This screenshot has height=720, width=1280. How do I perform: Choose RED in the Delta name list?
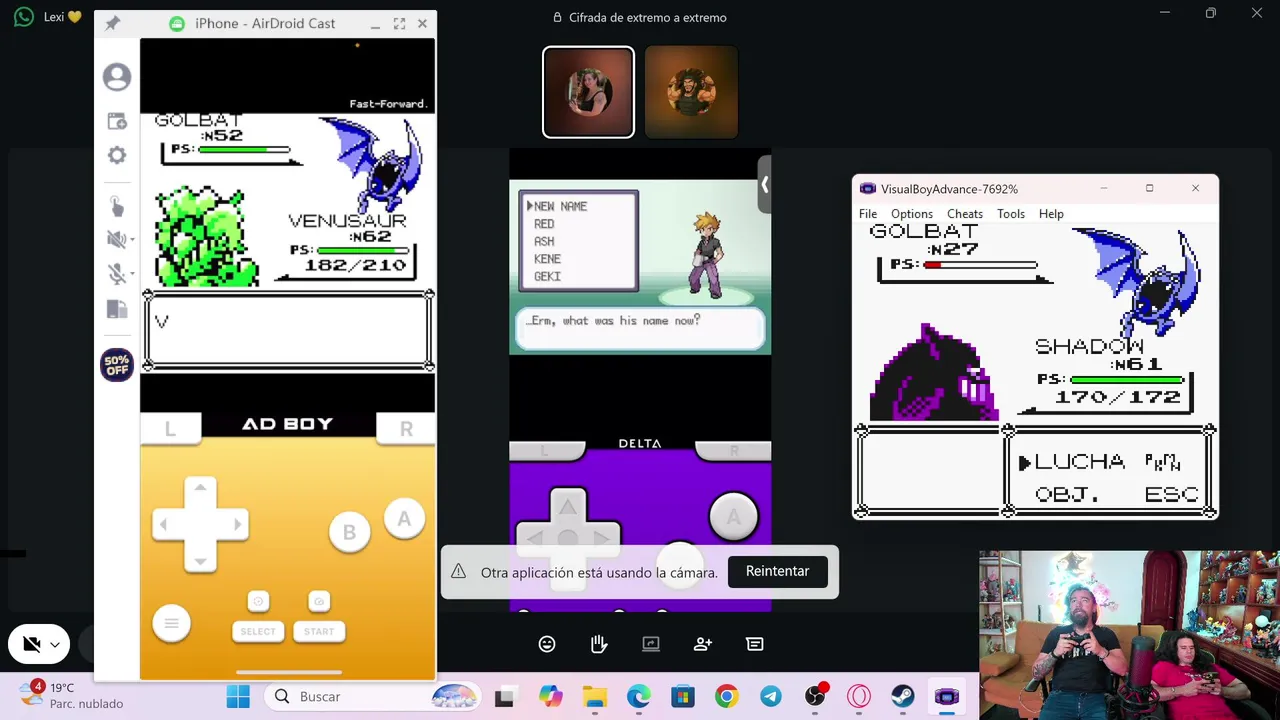pyautogui.click(x=544, y=224)
